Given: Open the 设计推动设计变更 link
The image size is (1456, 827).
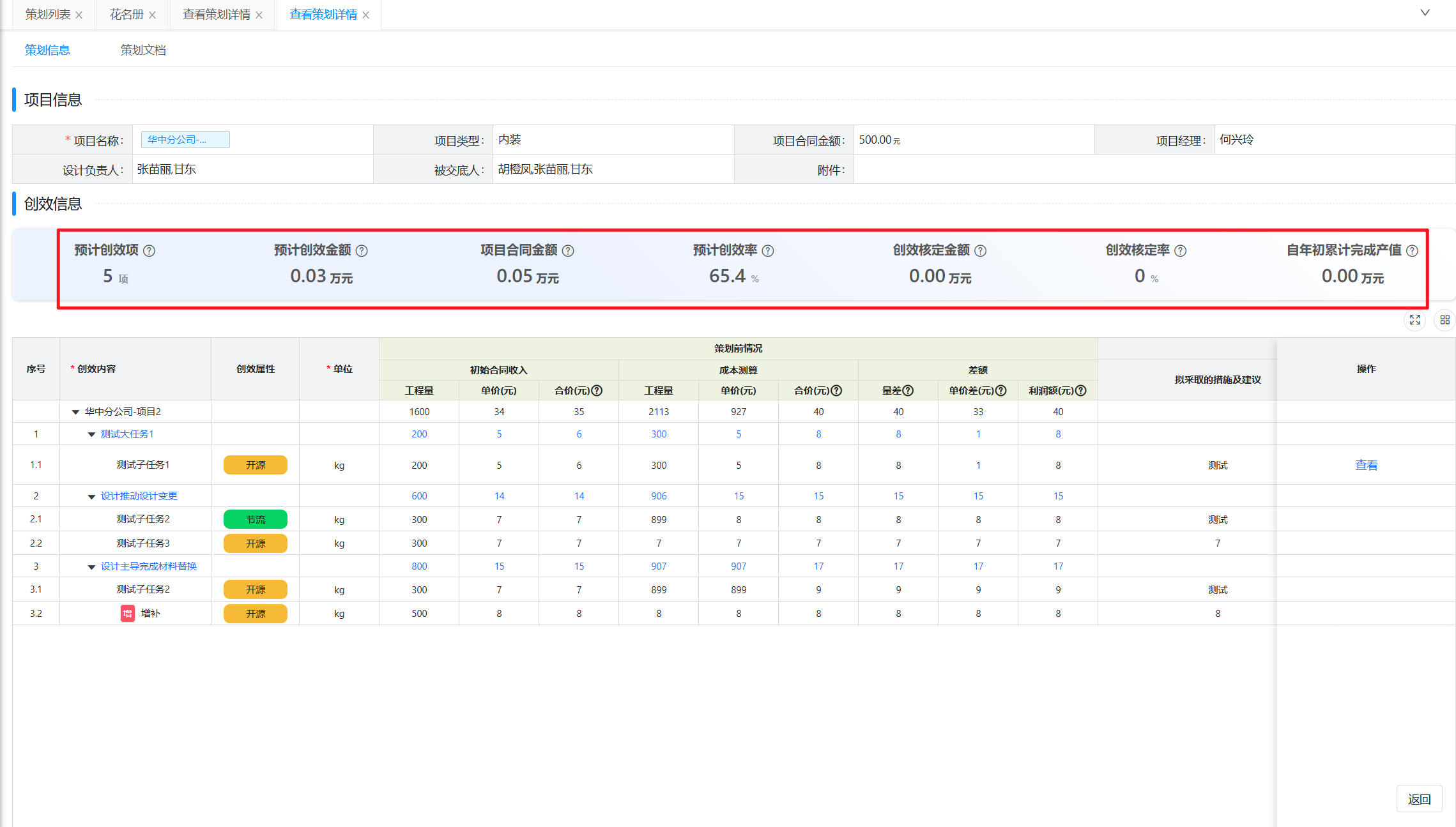Looking at the screenshot, I should click(x=139, y=496).
